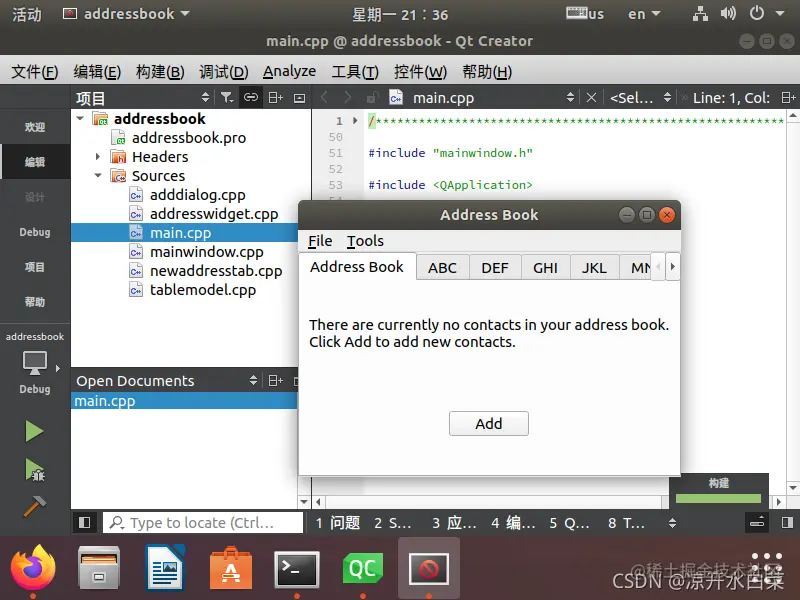The height and width of the screenshot is (600, 800).
Task: Close the Projects side pane
Action: point(299,97)
